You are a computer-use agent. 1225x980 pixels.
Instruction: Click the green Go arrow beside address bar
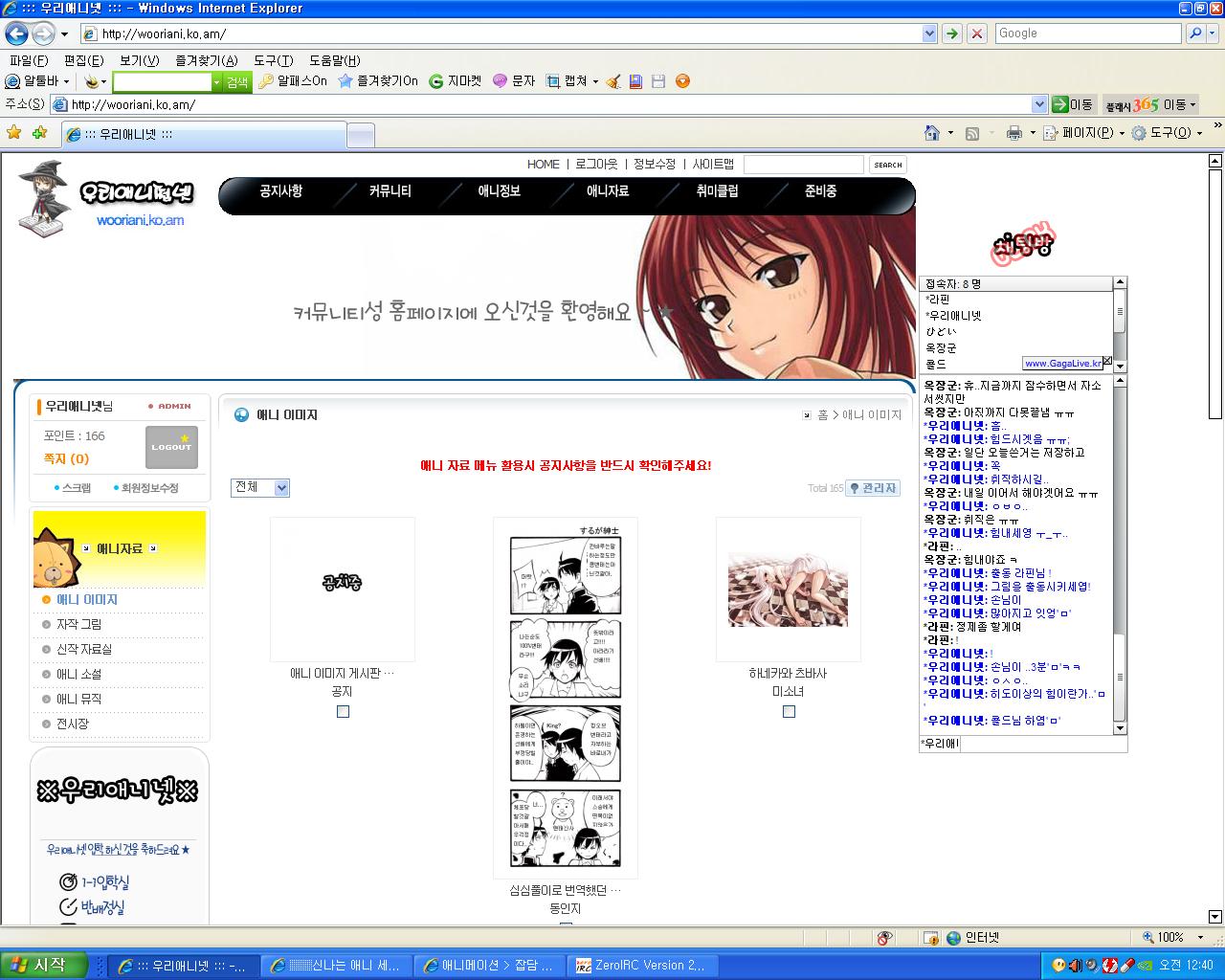click(x=951, y=33)
